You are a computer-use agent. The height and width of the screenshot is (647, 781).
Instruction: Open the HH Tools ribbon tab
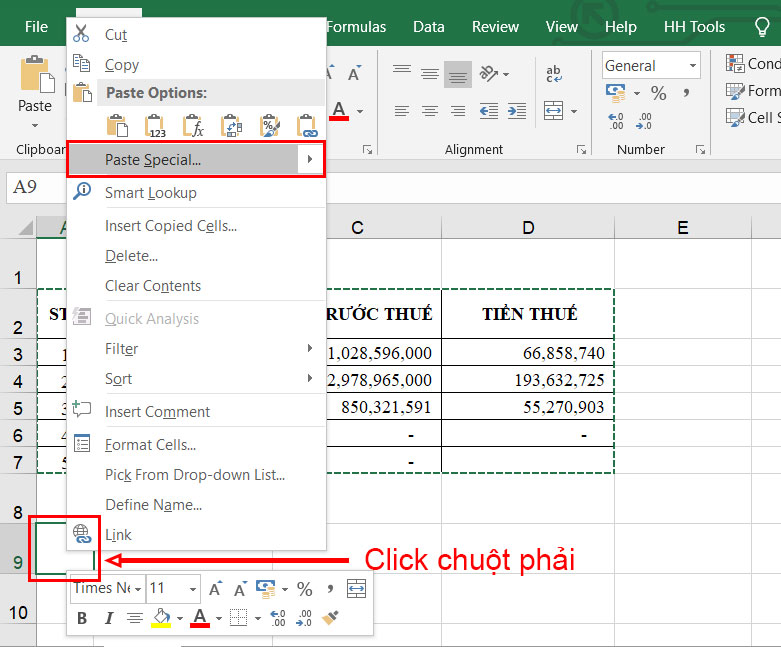pyautogui.click(x=694, y=27)
